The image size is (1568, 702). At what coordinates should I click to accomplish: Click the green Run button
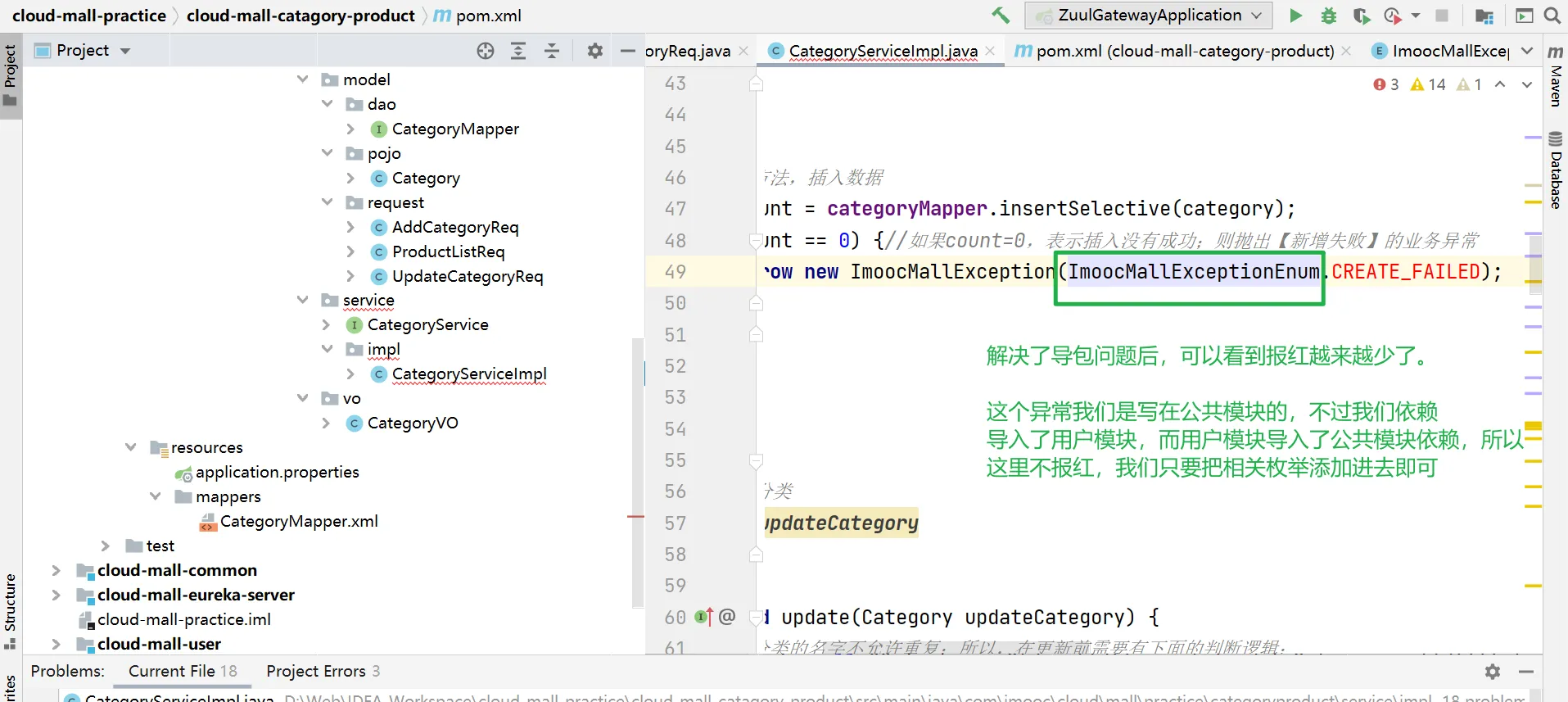pyautogui.click(x=1295, y=16)
